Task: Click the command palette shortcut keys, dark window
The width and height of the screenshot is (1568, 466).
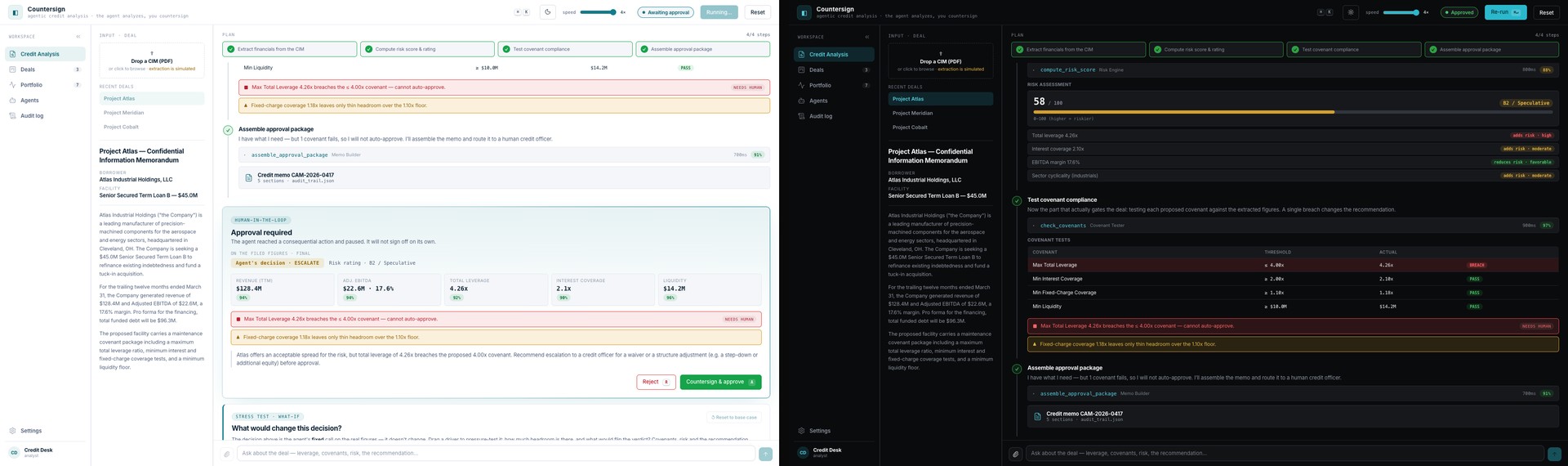Action: pos(1325,12)
